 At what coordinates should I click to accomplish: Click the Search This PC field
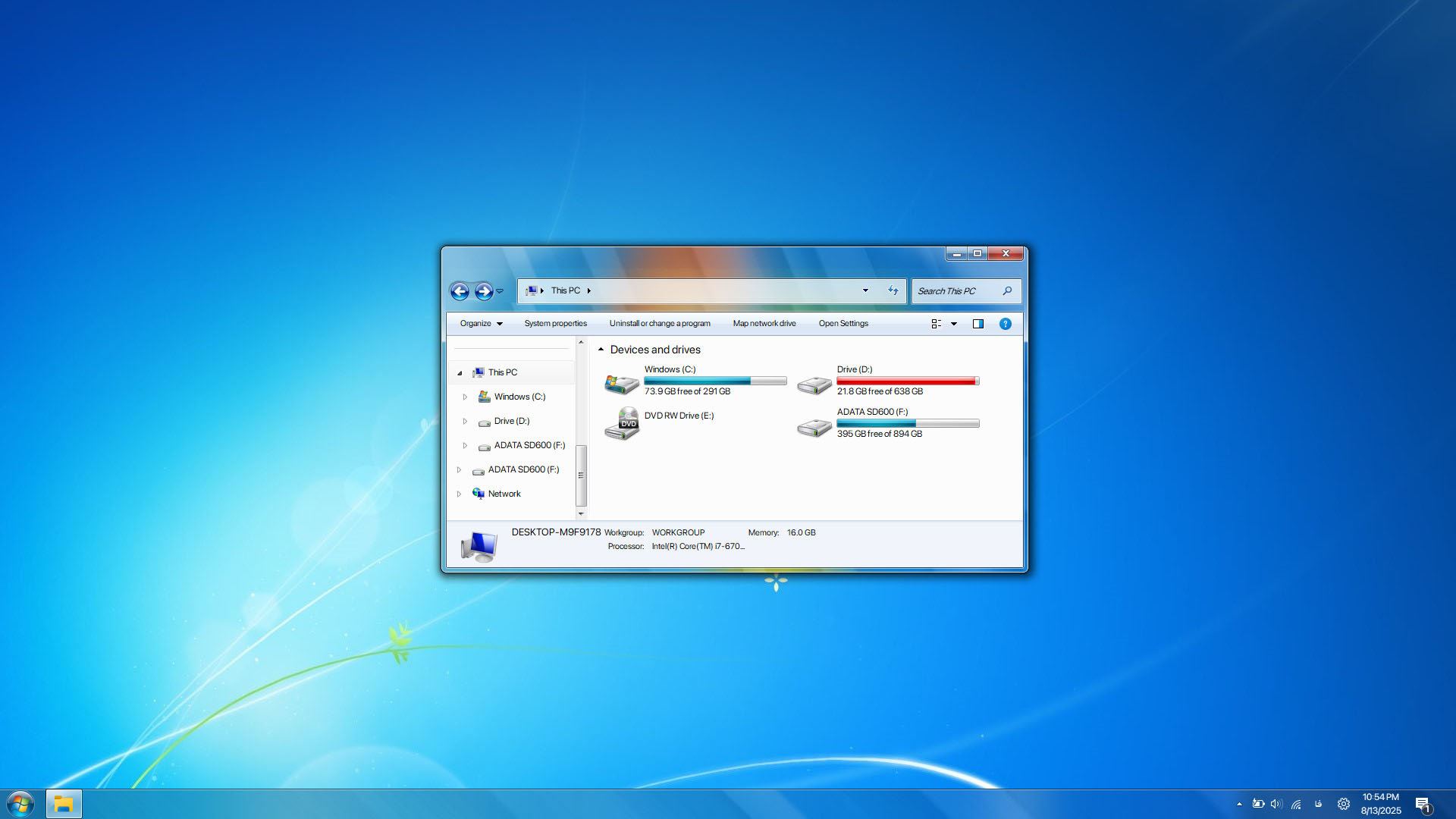tap(955, 291)
